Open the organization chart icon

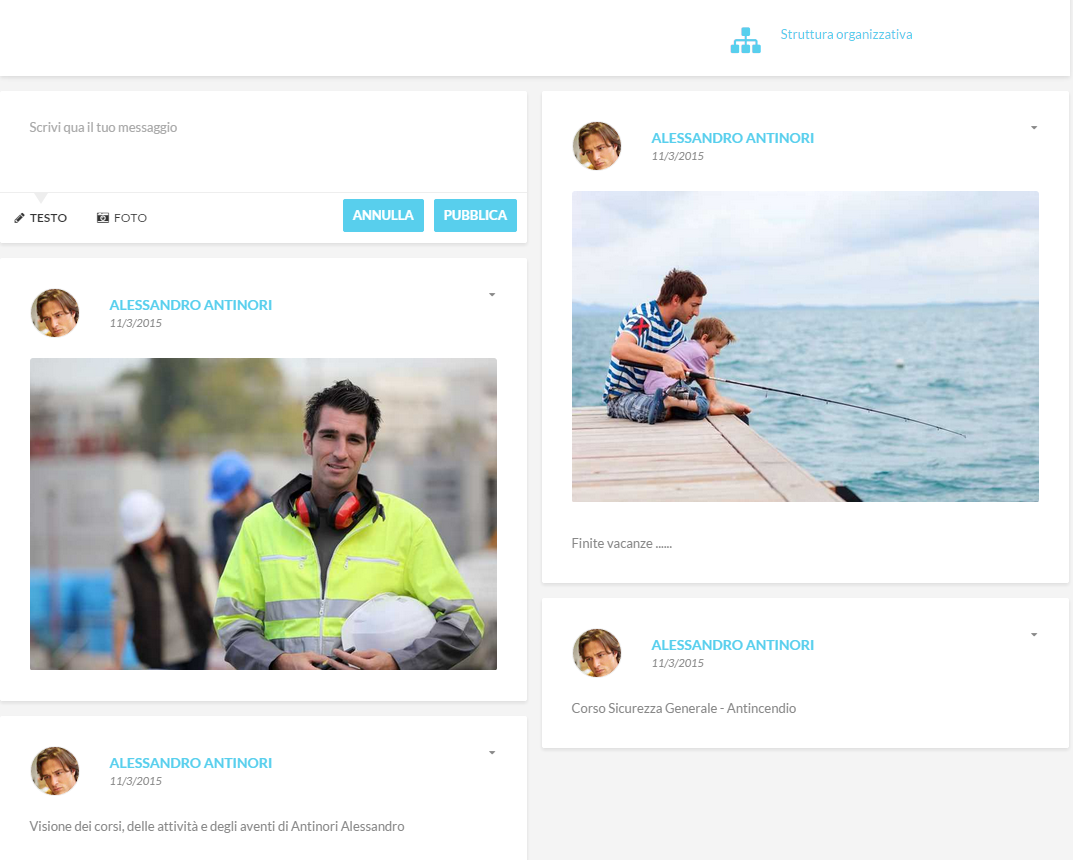(x=745, y=40)
